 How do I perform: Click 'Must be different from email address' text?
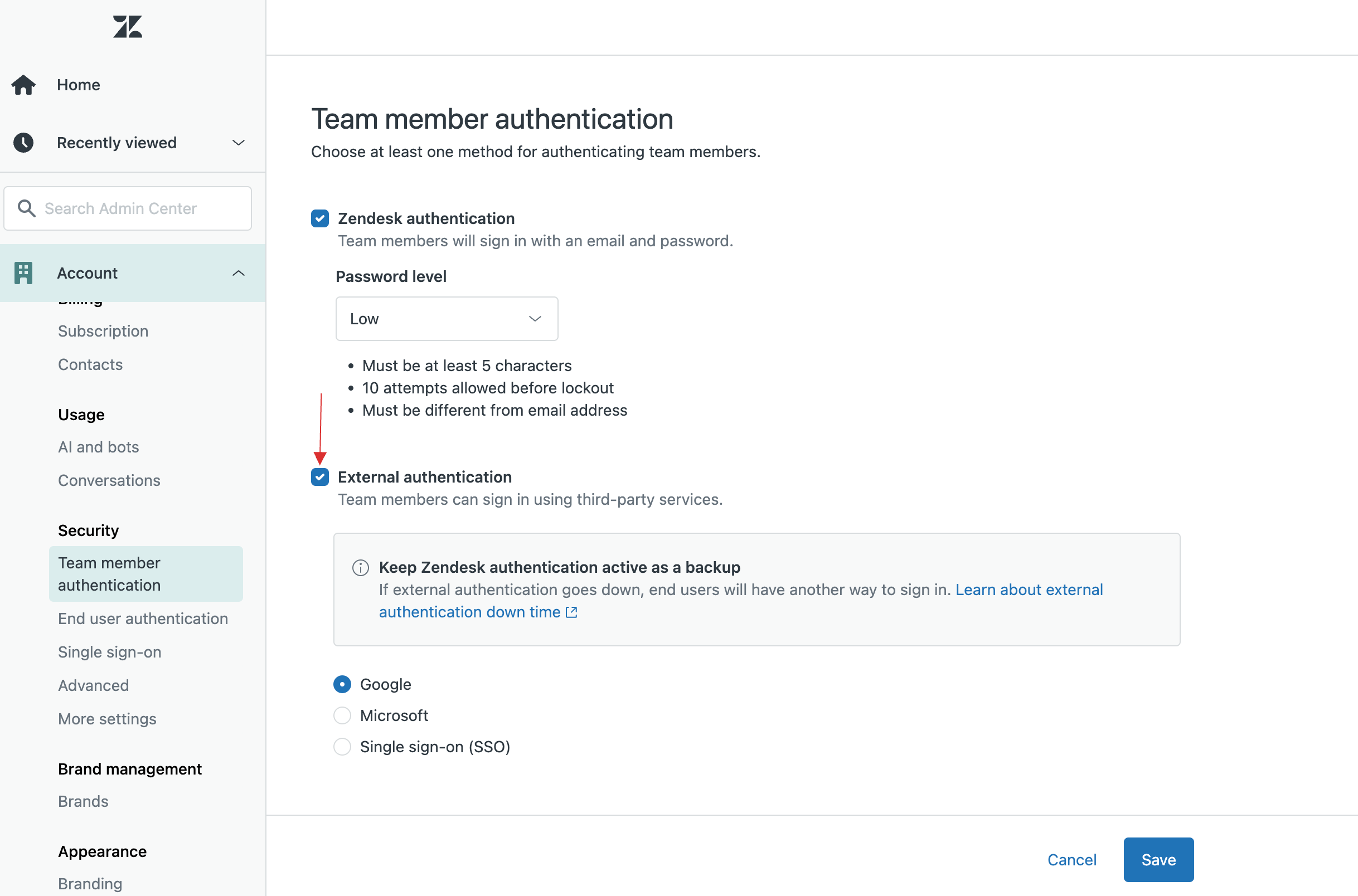pyautogui.click(x=495, y=410)
